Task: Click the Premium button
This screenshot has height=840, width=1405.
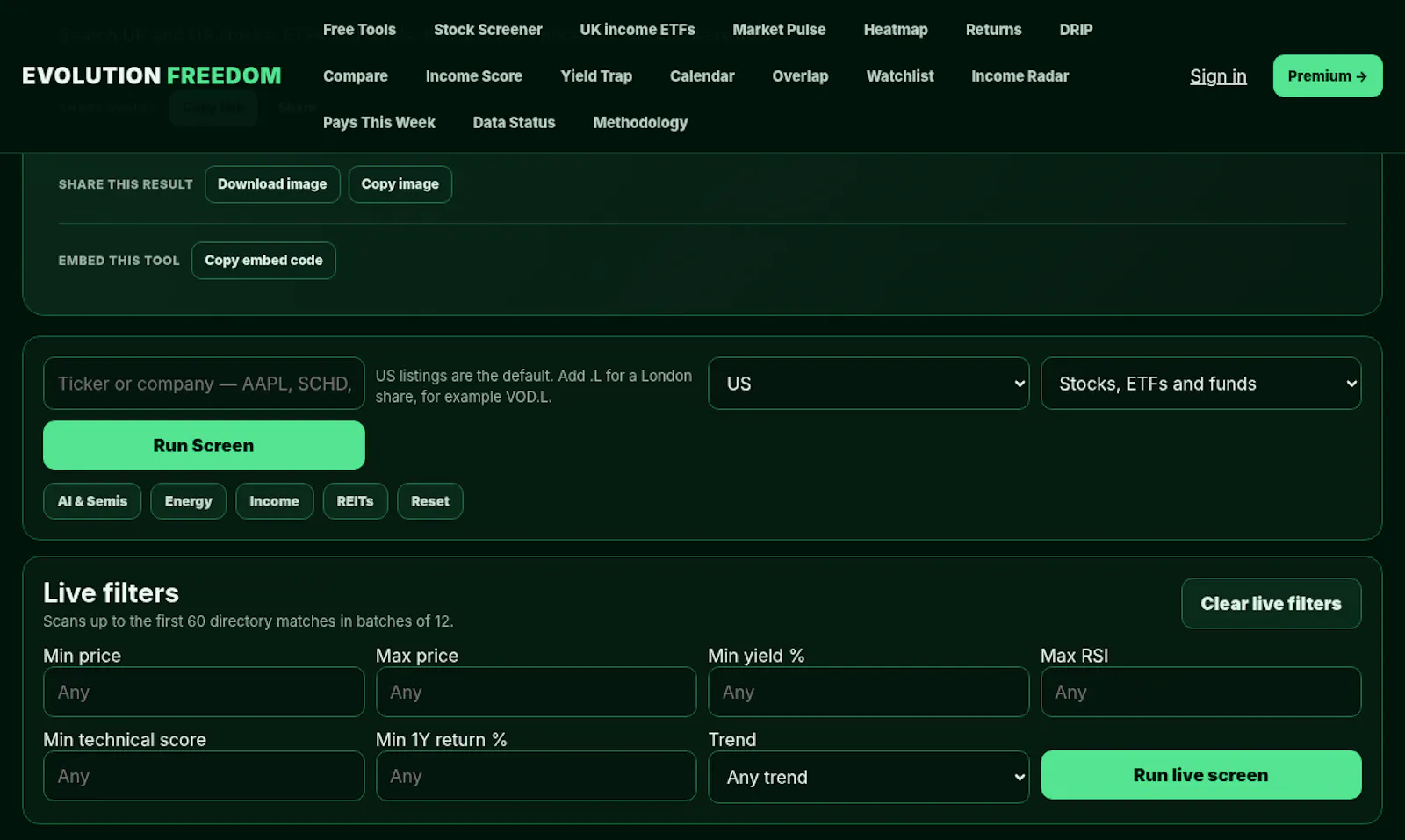Action: (1328, 76)
